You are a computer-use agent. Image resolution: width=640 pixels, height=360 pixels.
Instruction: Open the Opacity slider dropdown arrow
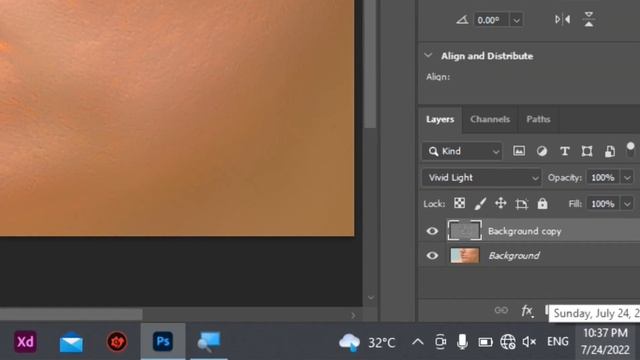coord(627,178)
